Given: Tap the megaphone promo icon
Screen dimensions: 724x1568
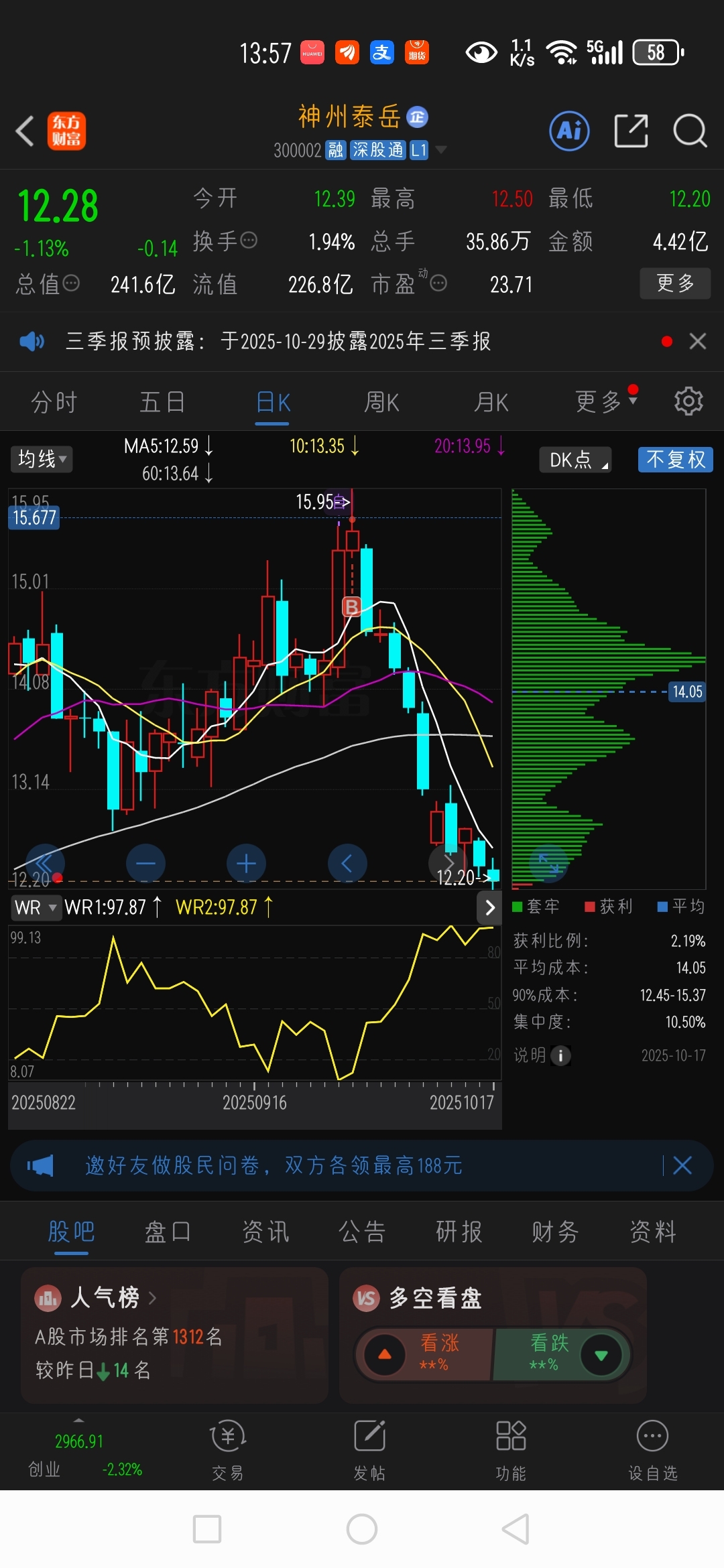Looking at the screenshot, I should (40, 1165).
